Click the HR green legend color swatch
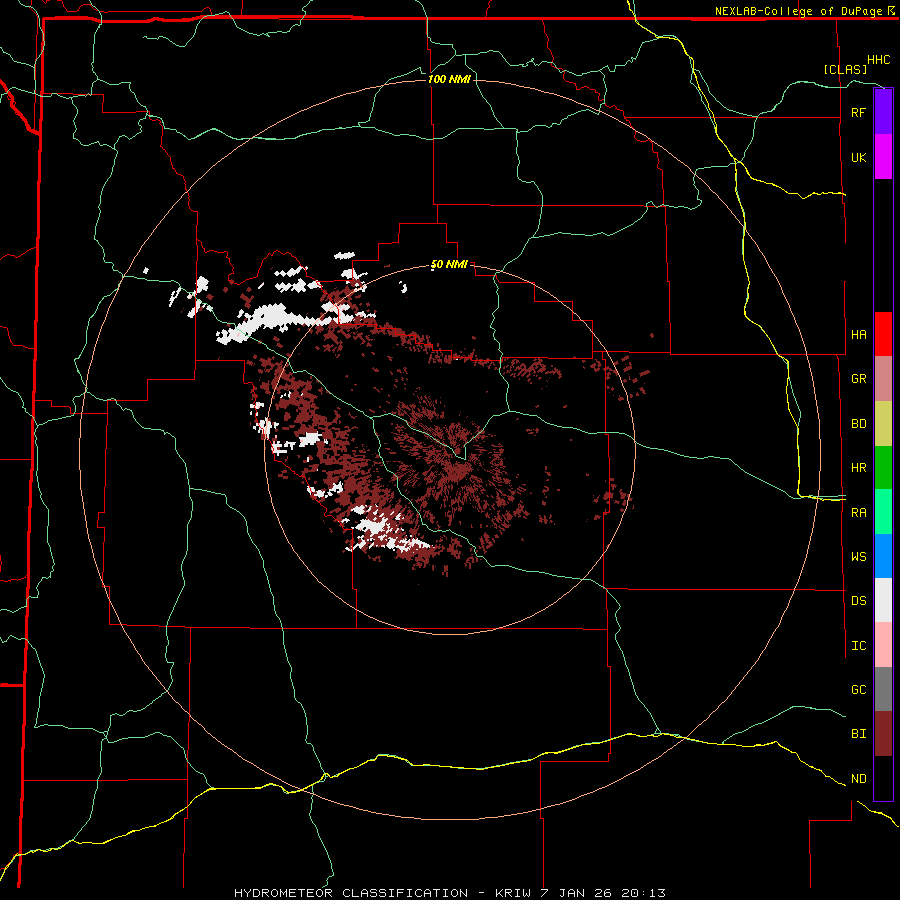Image resolution: width=900 pixels, height=900 pixels. point(883,468)
